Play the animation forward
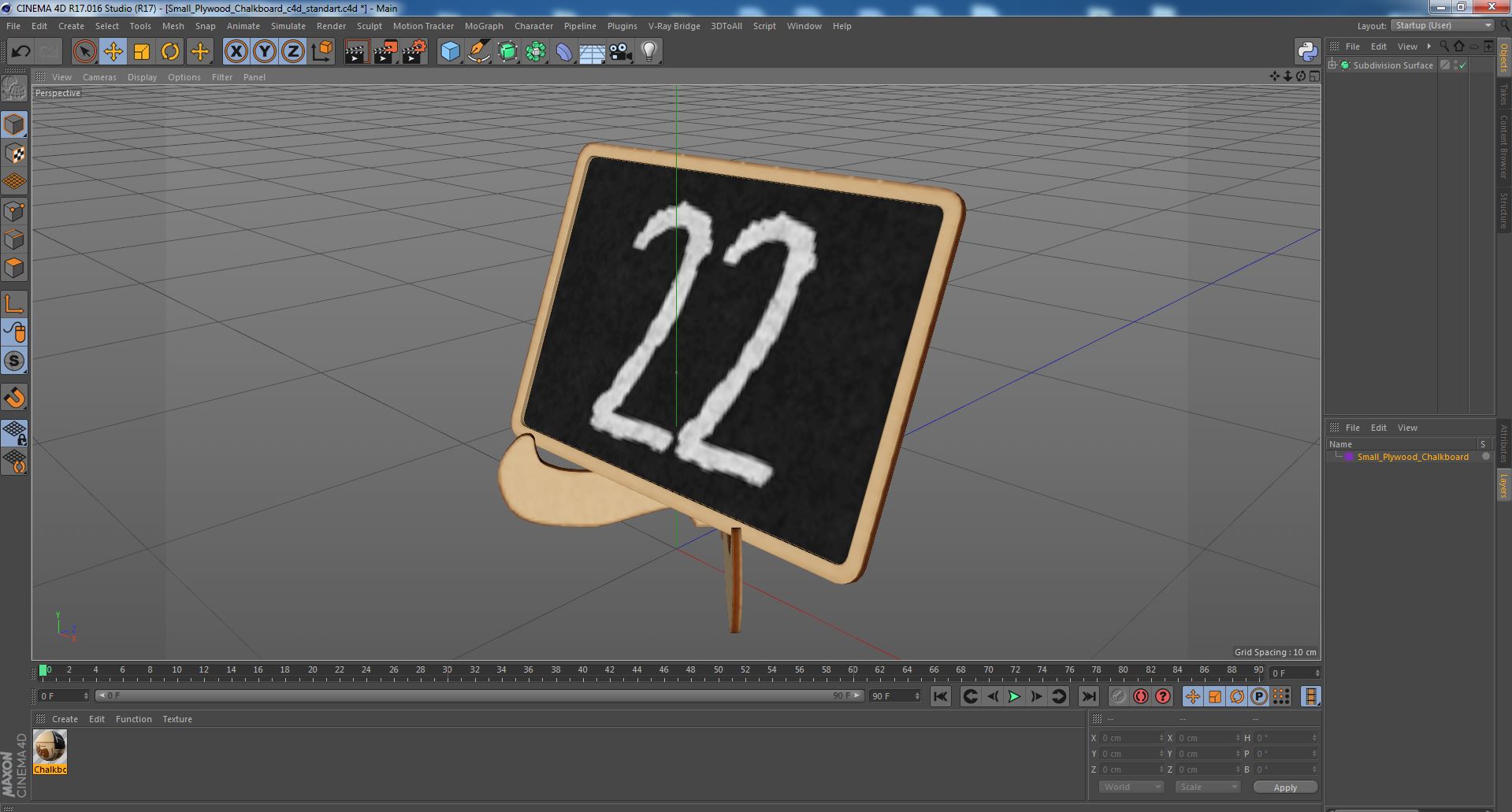This screenshot has height=812, width=1512. (x=1014, y=696)
